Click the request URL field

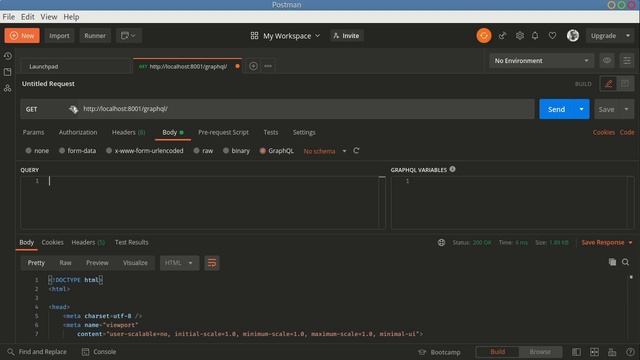coord(306,109)
